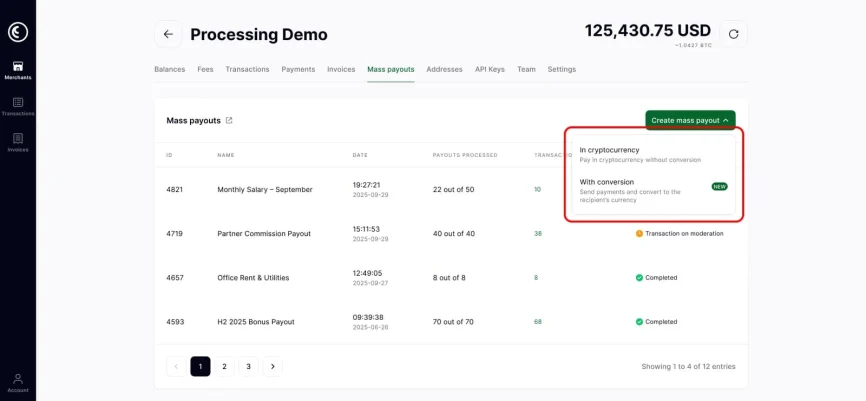Image resolution: width=866 pixels, height=401 pixels.
Task: Click transaction count 38 for Partner Commission Payout
Action: [537, 233]
